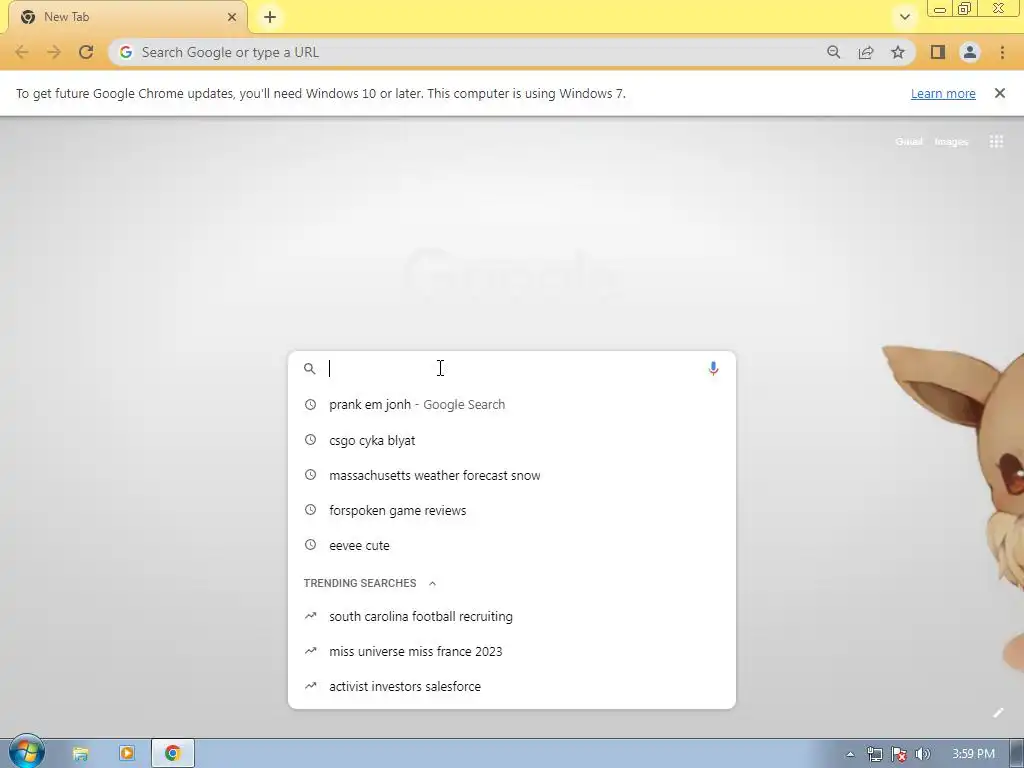Click history clock icon beside 'eevee cute'

tap(310, 545)
